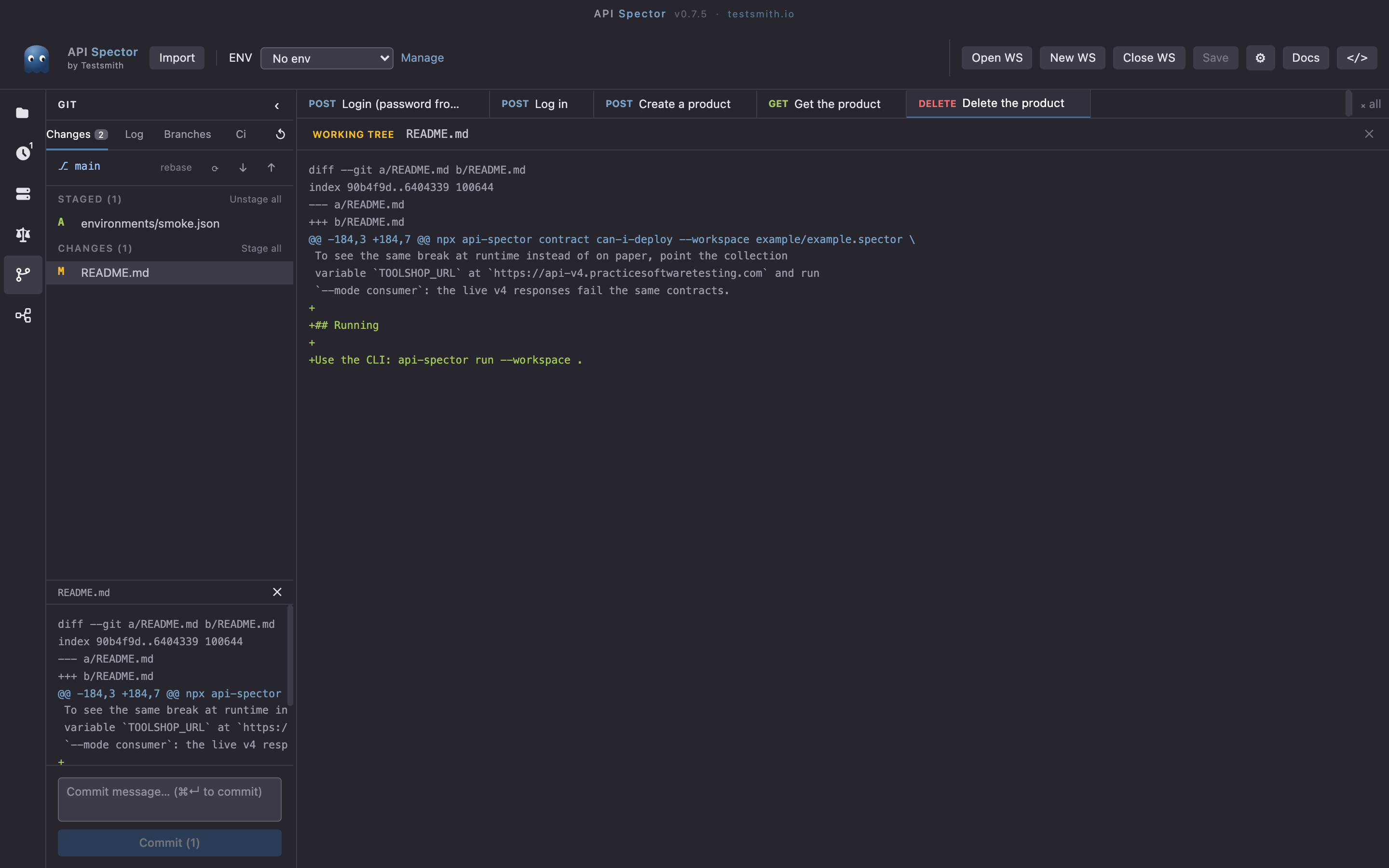This screenshot has width=1389, height=868.
Task: Refresh the Git changes list
Action: pos(280,135)
